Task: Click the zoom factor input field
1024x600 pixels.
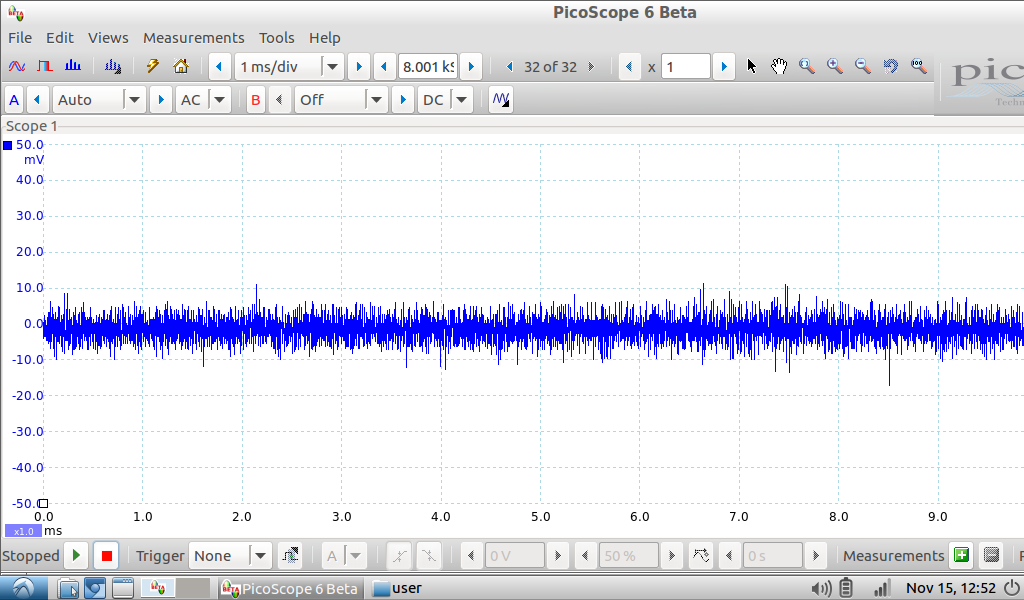Action: tap(686, 67)
